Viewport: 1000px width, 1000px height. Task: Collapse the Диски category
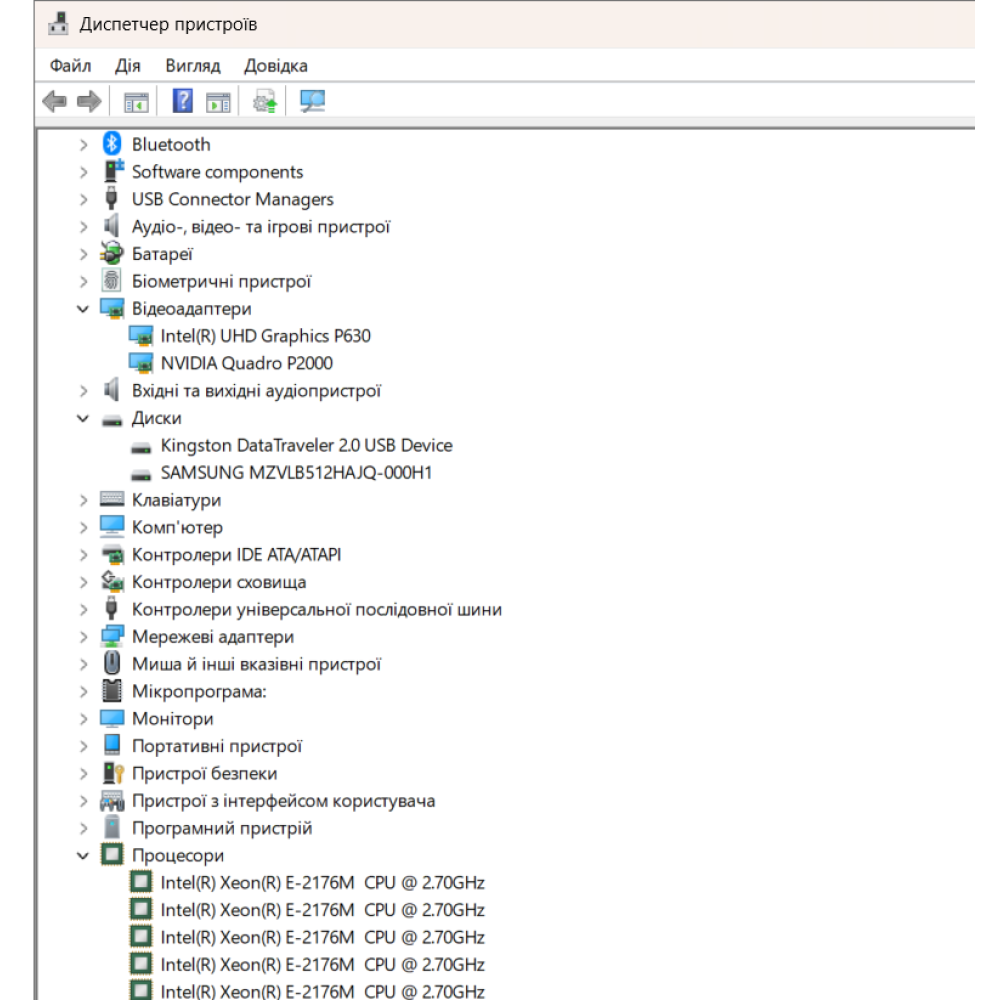tap(83, 419)
